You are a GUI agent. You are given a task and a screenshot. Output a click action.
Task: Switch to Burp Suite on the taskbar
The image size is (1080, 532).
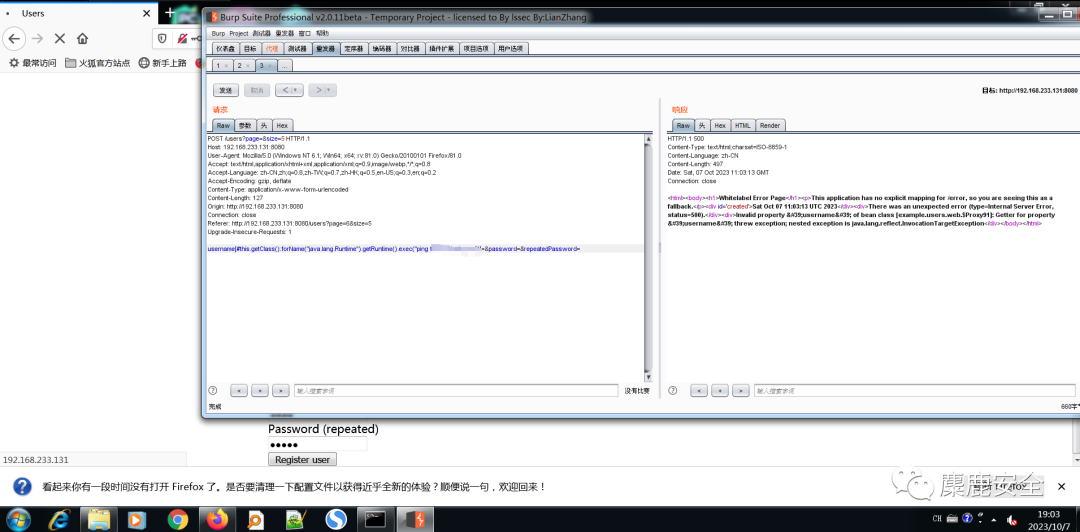click(415, 518)
